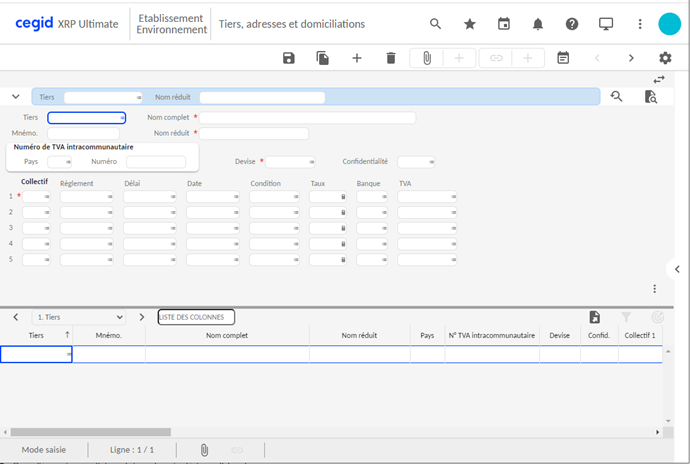Go to next record arrow in toolbar
This screenshot has width=690, height=464.
[x=631, y=58]
